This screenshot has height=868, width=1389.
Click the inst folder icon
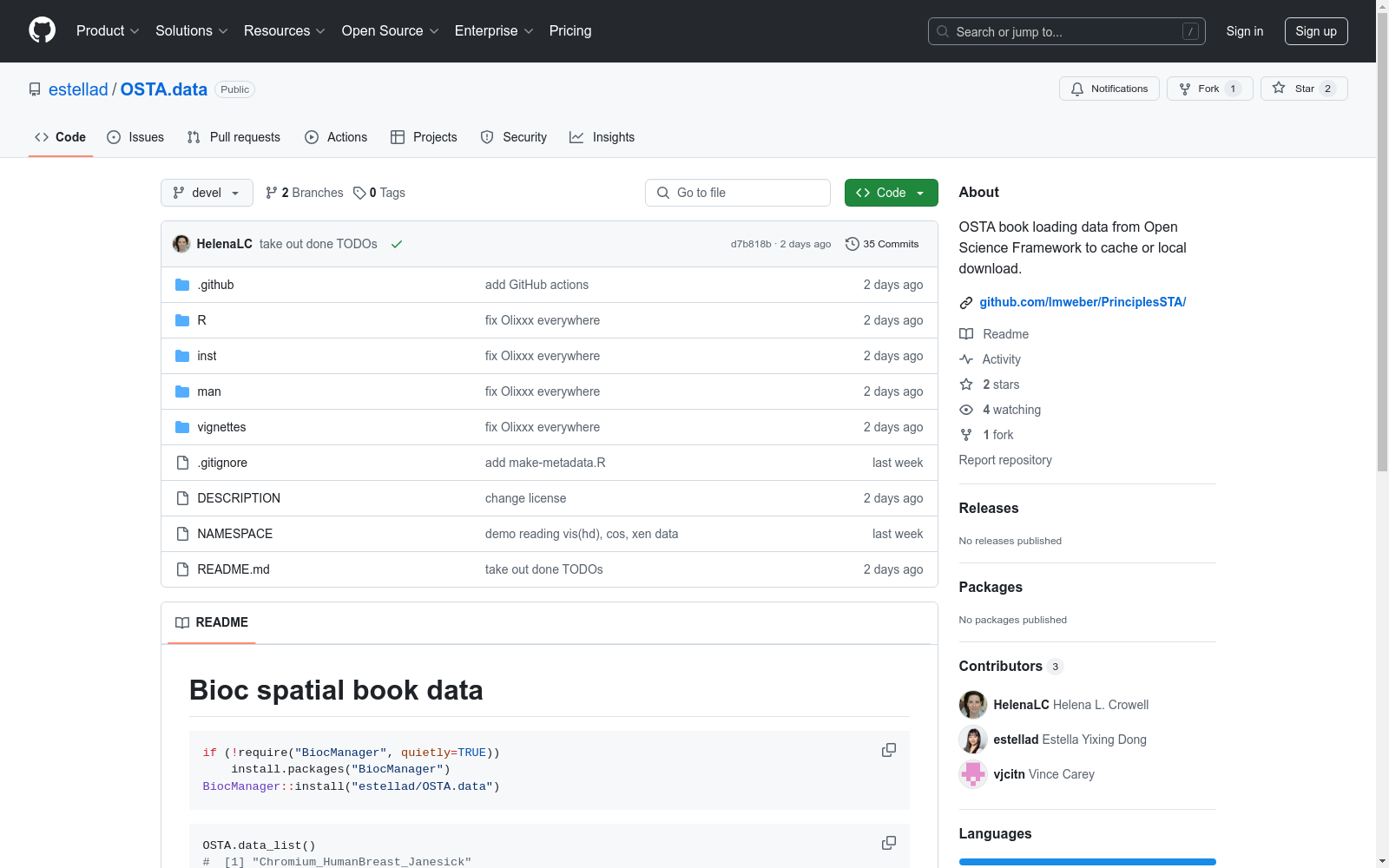pyautogui.click(x=182, y=356)
